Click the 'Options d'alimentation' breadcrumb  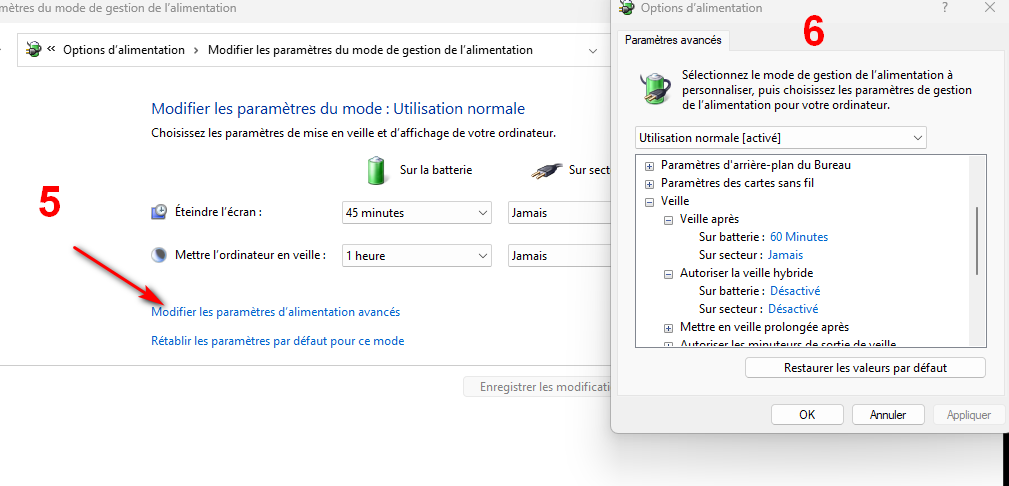(124, 50)
